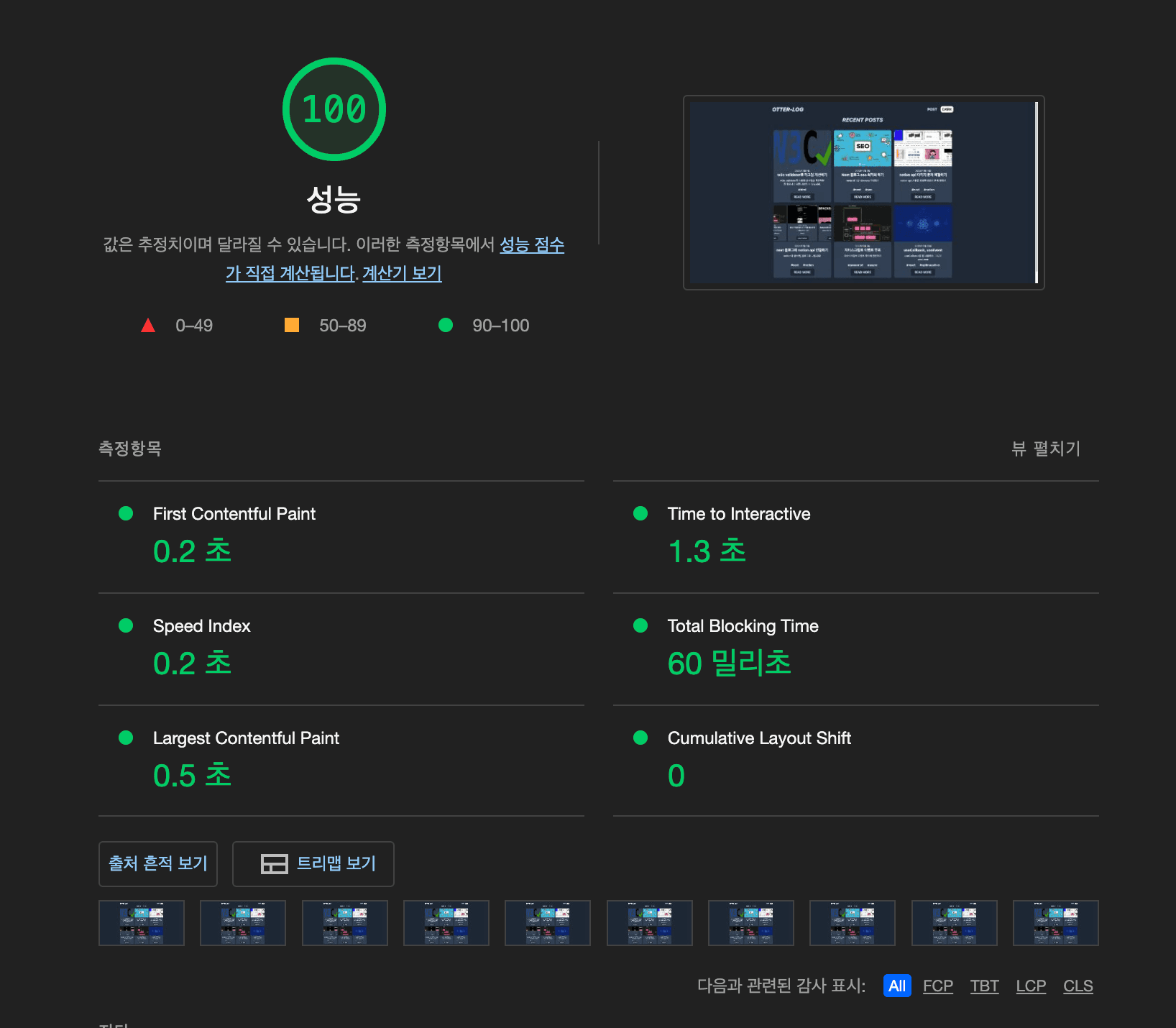
Task: Enable the FCP audit filter chip
Action: [937, 986]
